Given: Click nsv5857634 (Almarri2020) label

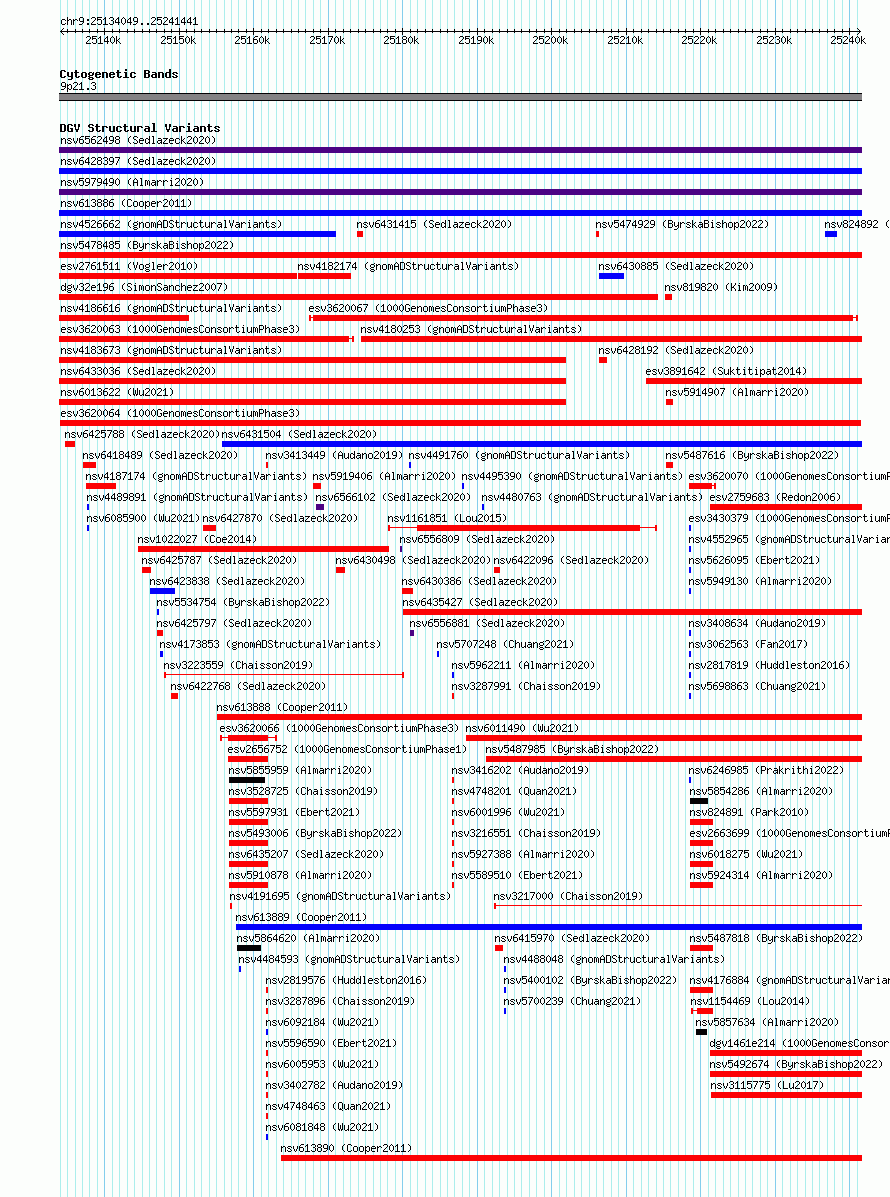Looking at the screenshot, I should click(767, 1022).
